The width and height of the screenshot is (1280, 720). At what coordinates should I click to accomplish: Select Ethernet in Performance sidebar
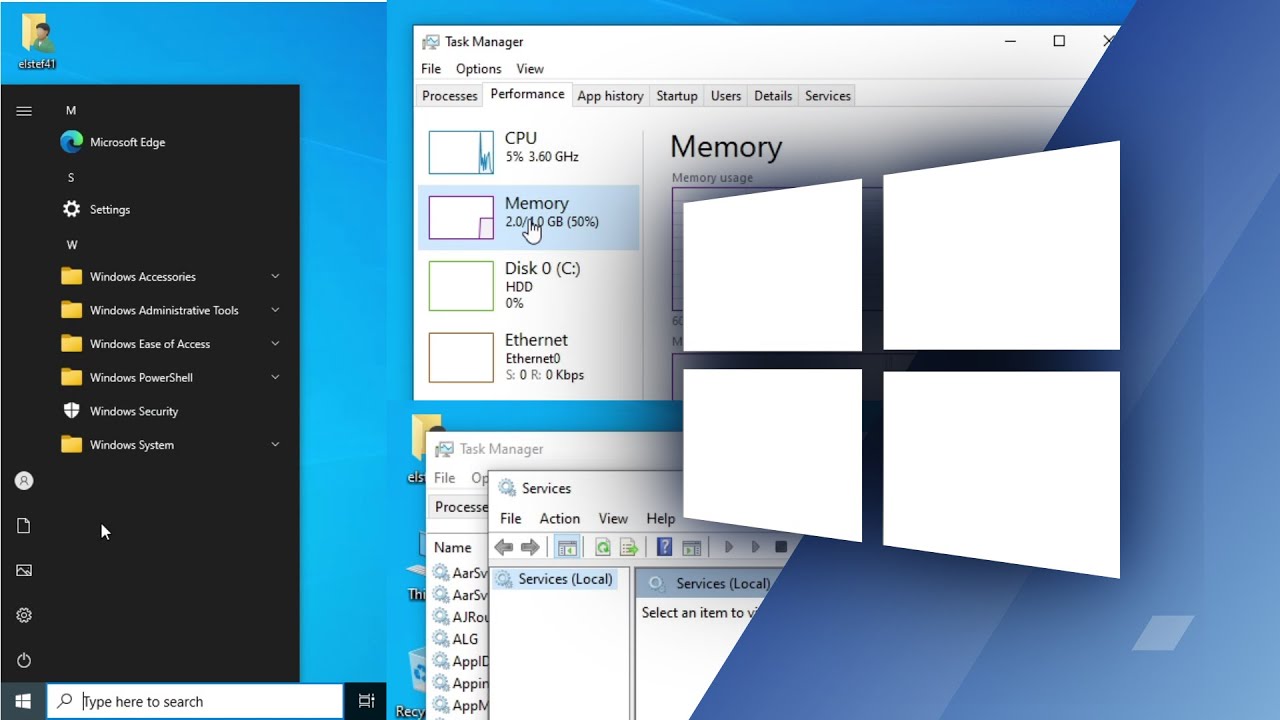tap(528, 357)
